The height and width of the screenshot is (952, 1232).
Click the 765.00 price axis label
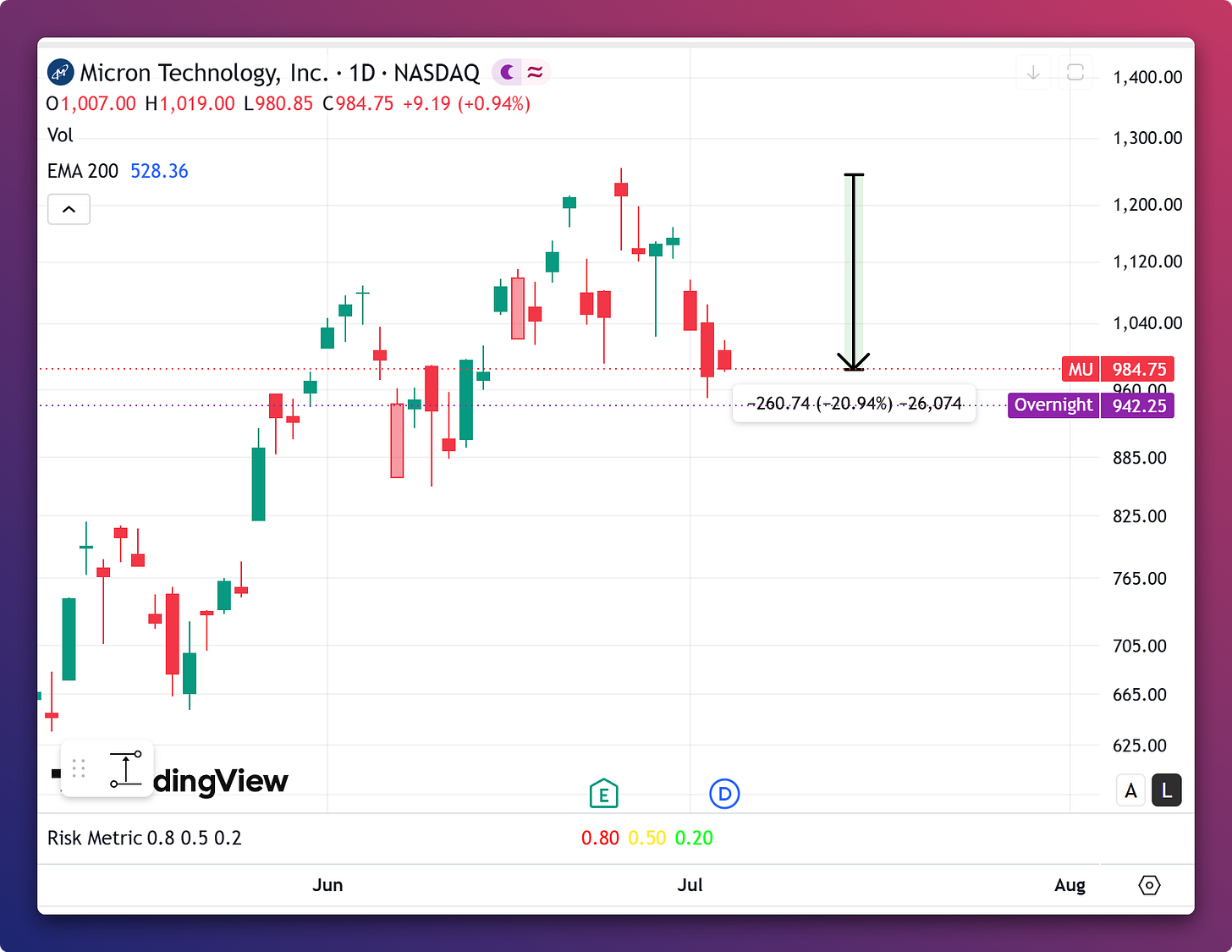pyautogui.click(x=1139, y=579)
